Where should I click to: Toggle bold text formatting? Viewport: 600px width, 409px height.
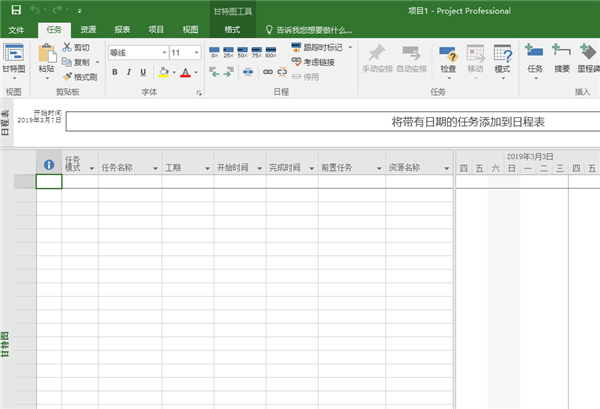pyautogui.click(x=115, y=72)
